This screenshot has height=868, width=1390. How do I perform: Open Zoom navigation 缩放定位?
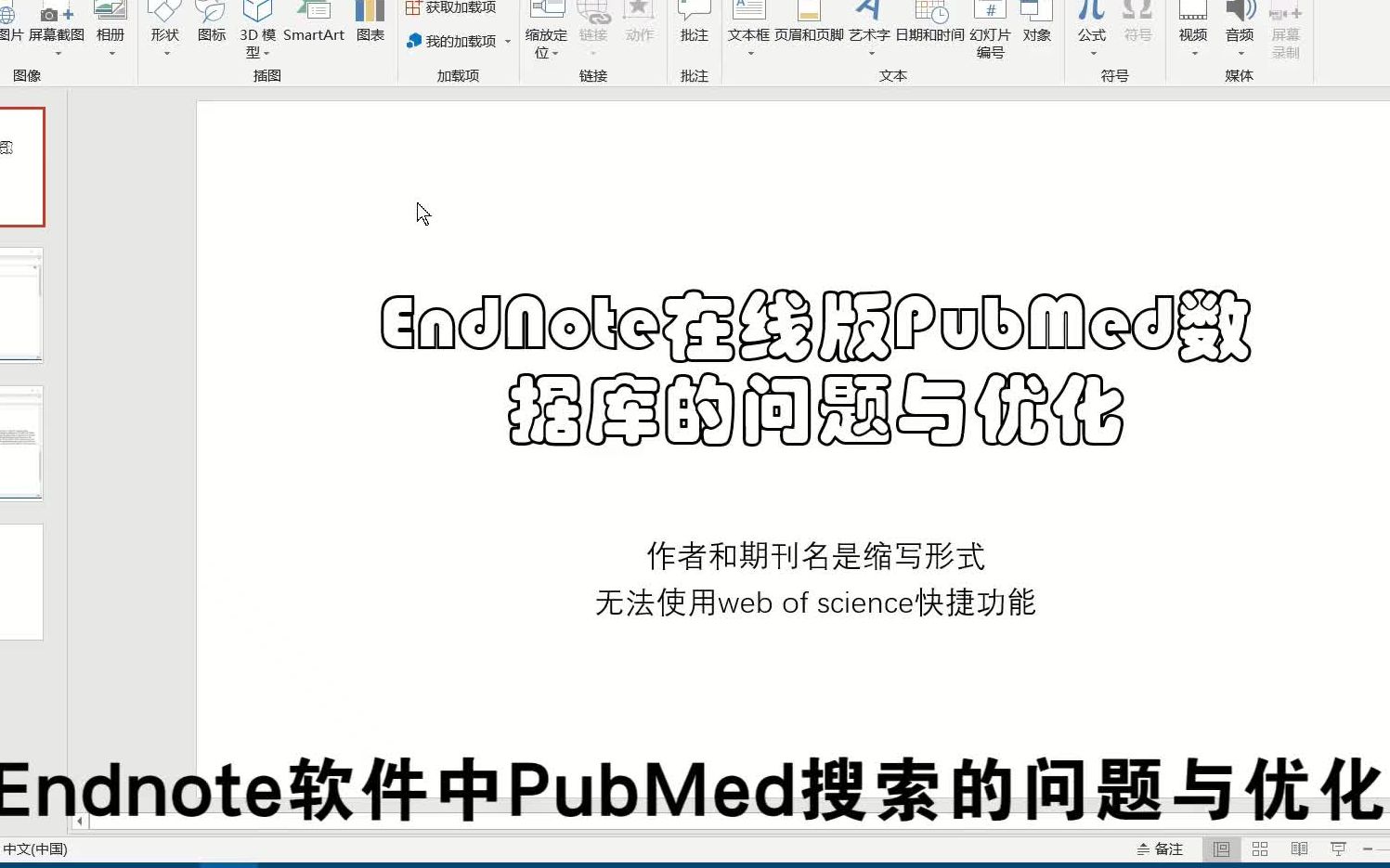547,32
